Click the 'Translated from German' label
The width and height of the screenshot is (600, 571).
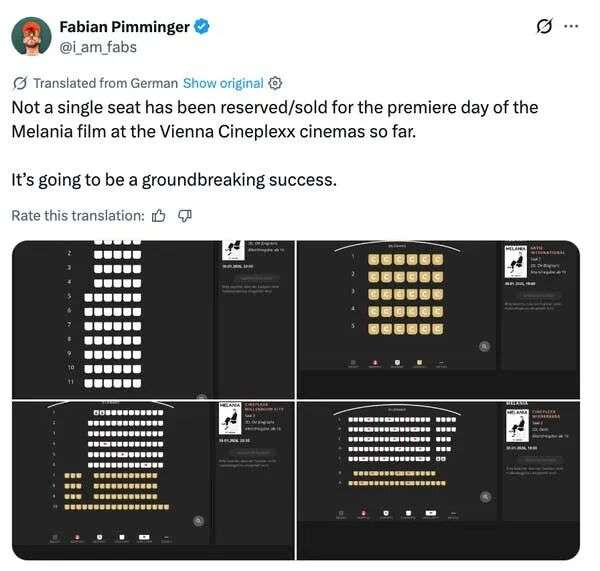point(105,83)
